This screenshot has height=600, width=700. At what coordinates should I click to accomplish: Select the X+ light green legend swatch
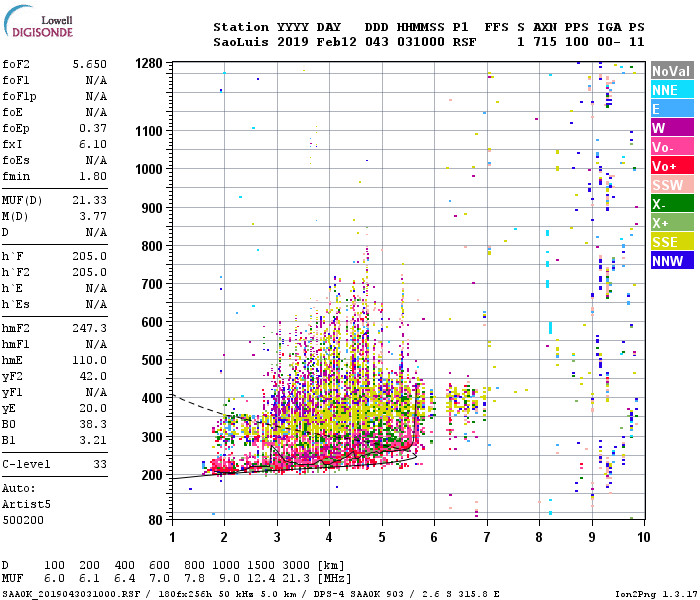tap(672, 223)
